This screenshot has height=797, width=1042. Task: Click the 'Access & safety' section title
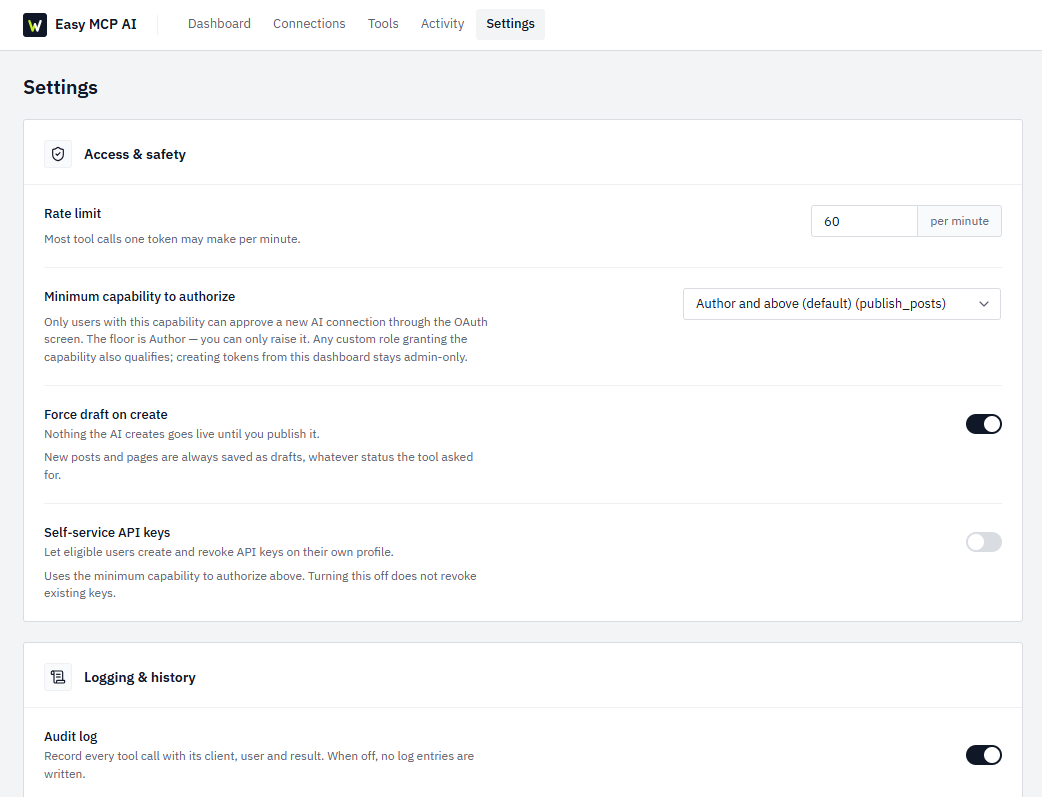(x=135, y=154)
